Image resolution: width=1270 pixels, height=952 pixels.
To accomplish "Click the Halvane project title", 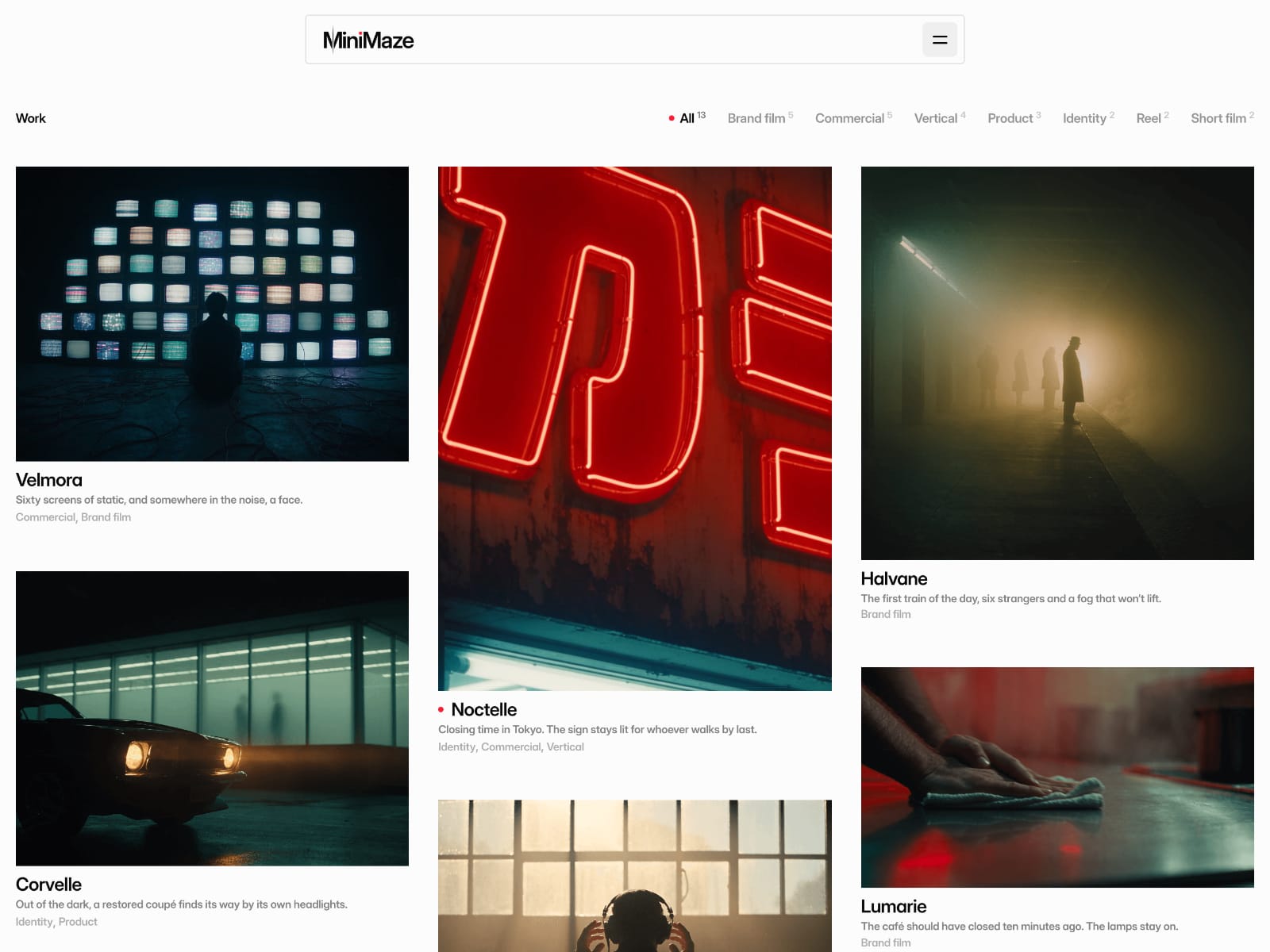I will [x=895, y=579].
